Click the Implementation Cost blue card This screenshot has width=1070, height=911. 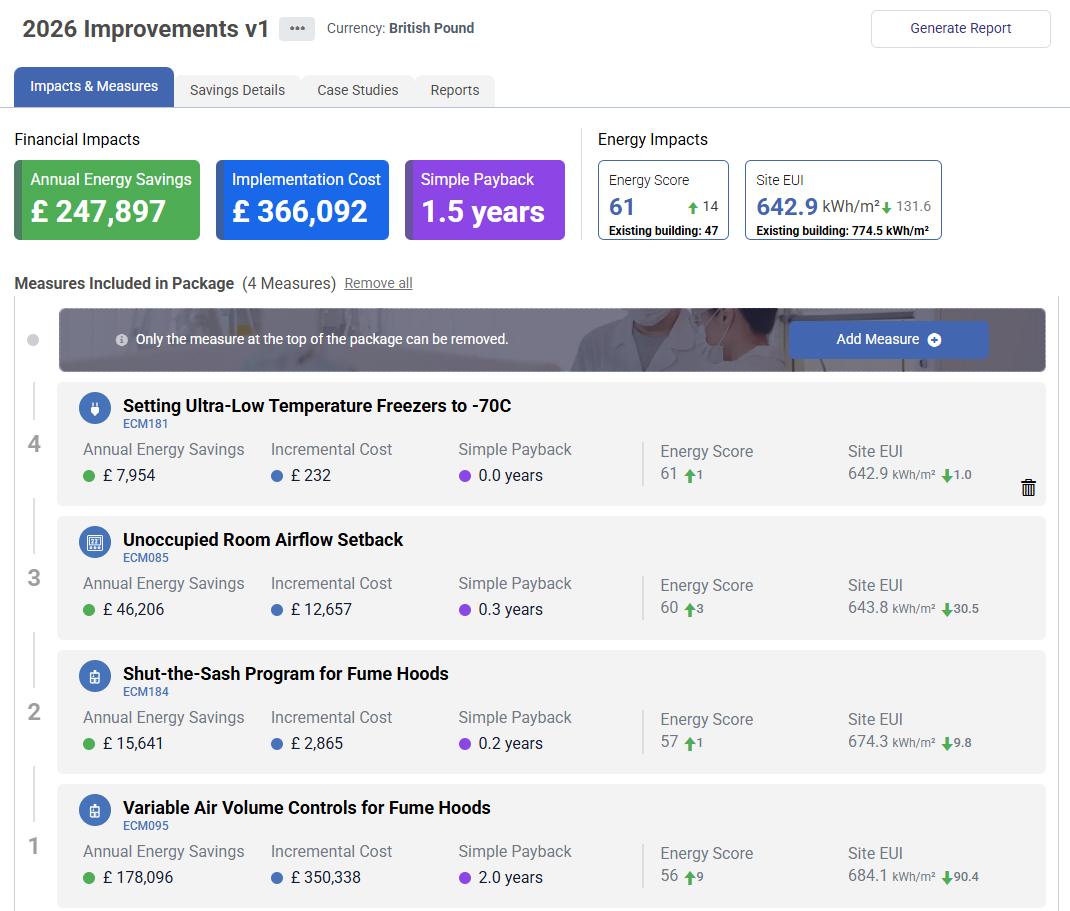click(x=302, y=200)
